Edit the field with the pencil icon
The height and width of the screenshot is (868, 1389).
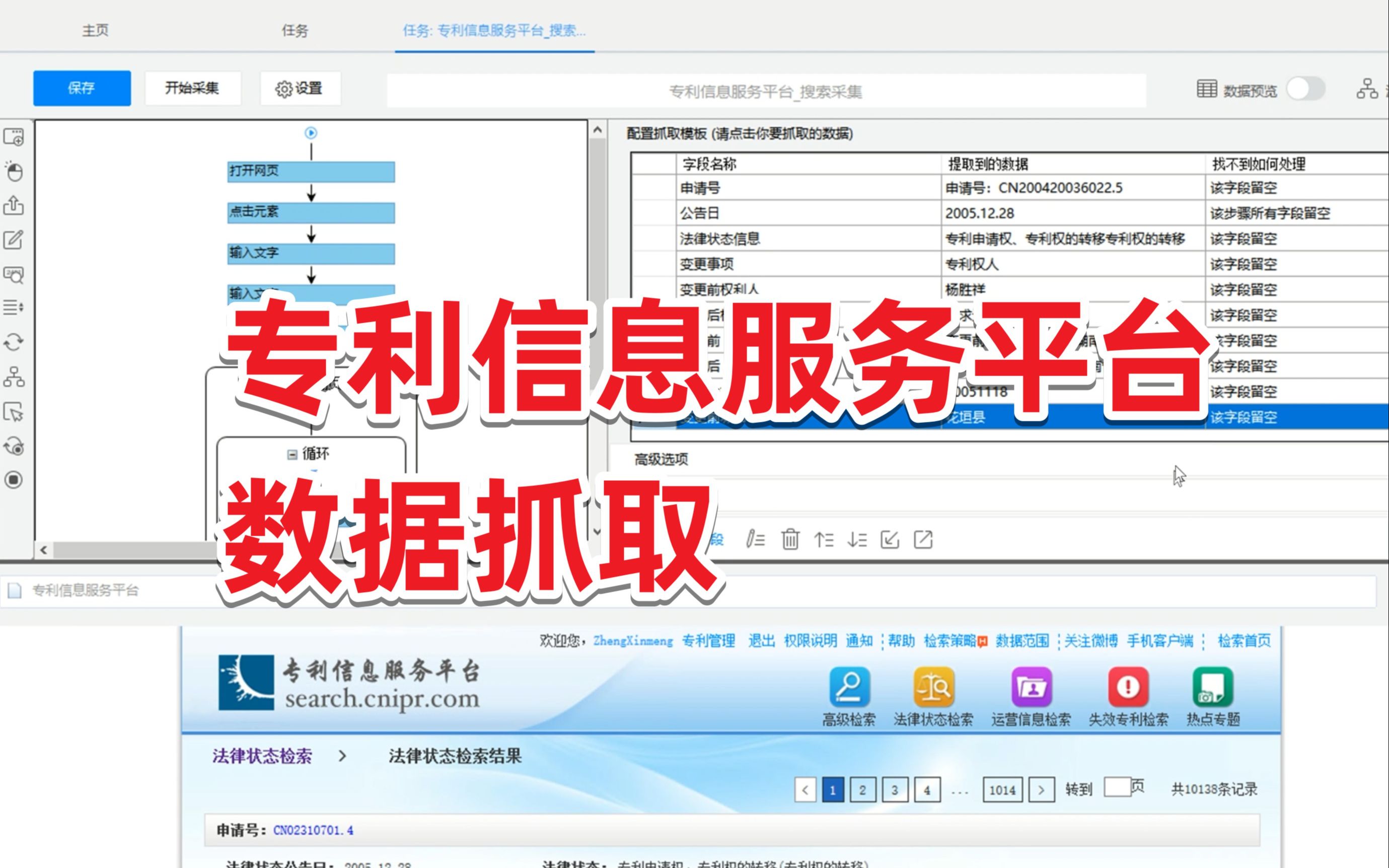[x=756, y=540]
